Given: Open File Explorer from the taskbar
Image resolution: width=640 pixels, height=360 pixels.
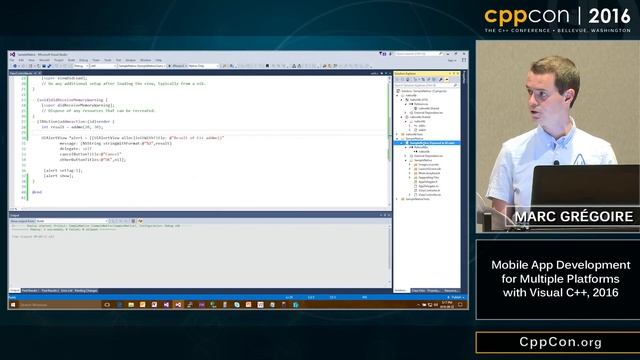Looking at the screenshot, I should pyautogui.click(x=131, y=304).
